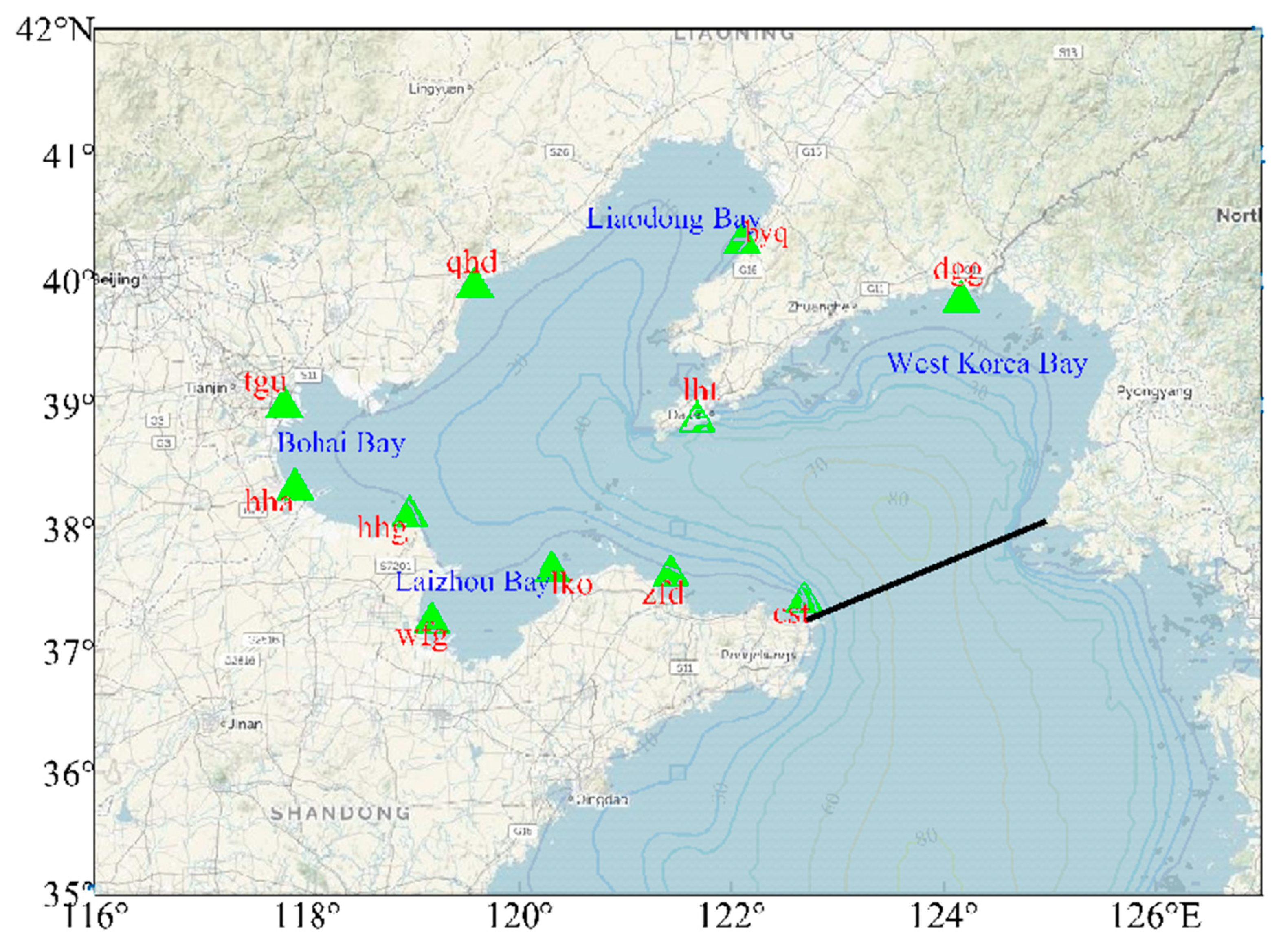Click the hhg station triangle marker
Viewport: 1281px width, 952px height.
pos(410,515)
